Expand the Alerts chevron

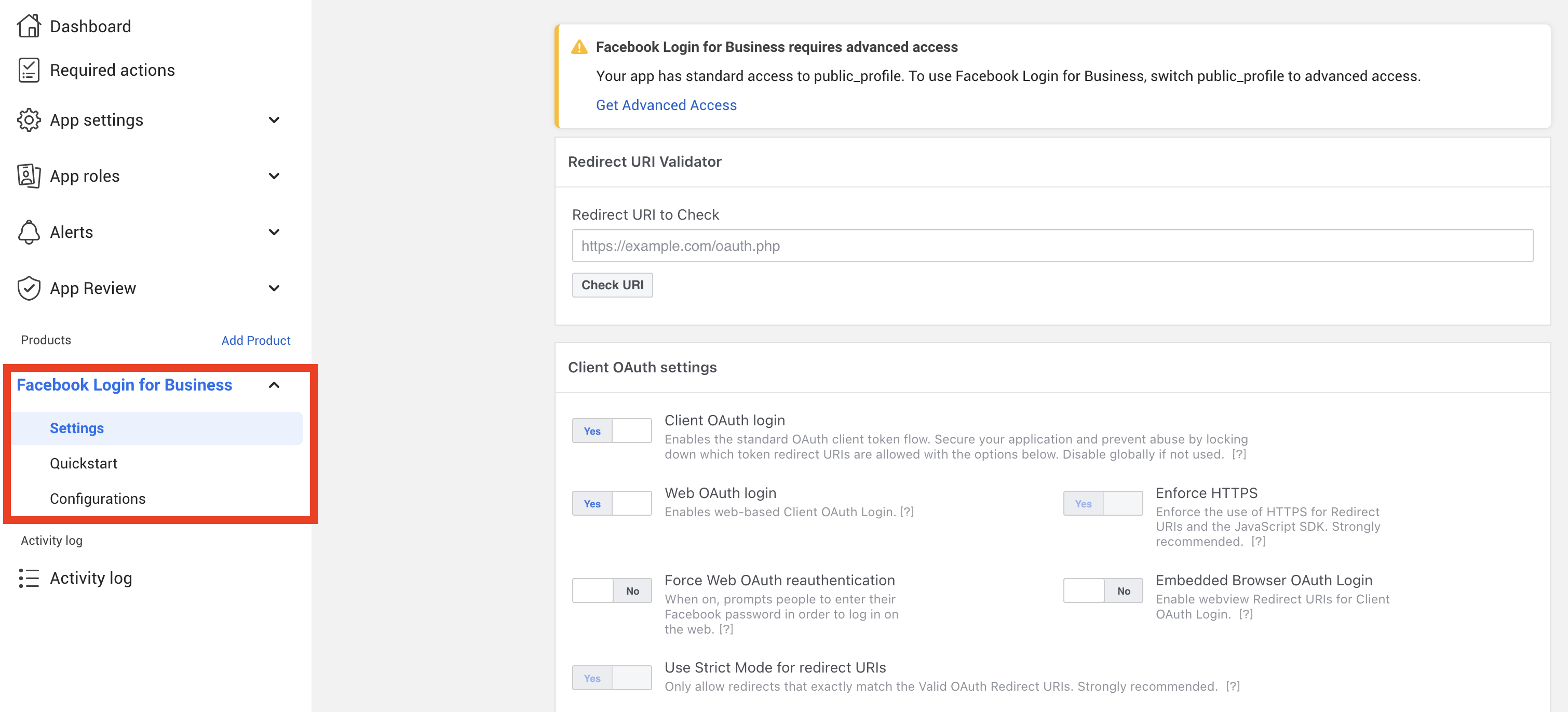coord(274,232)
